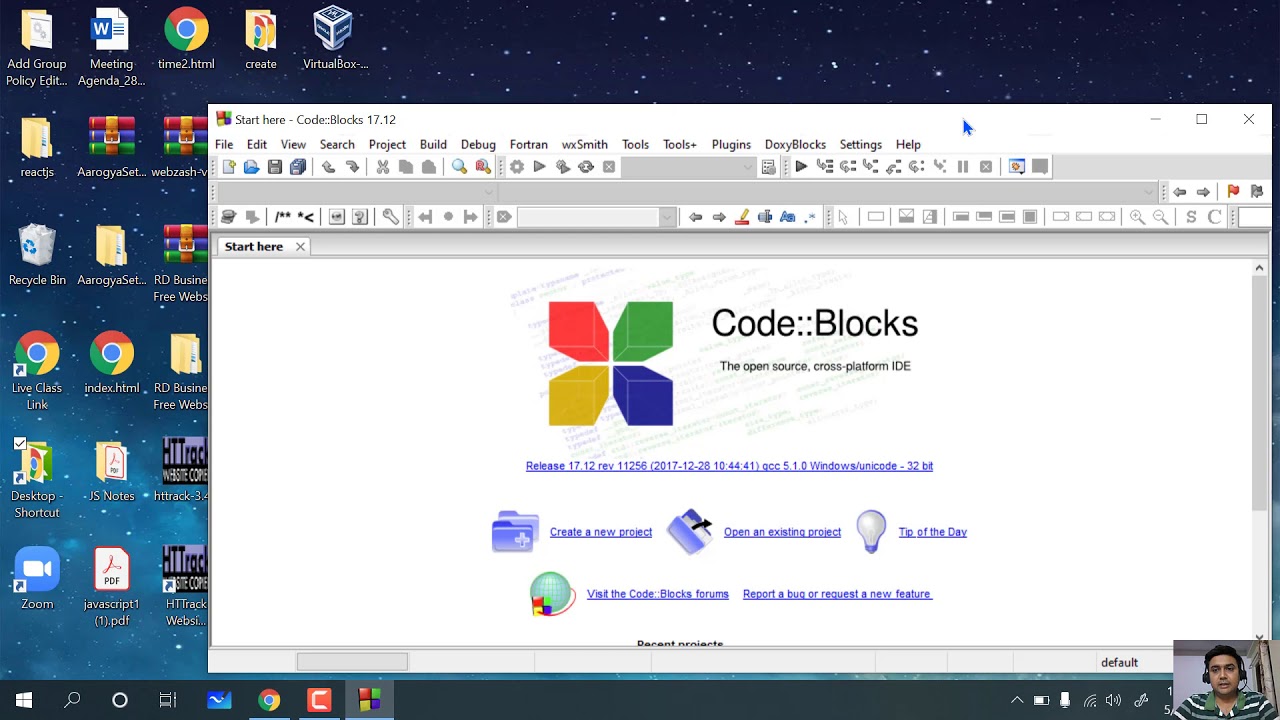The image size is (1280, 720).
Task: Click the Replace icon with red R
Action: [x=483, y=167]
